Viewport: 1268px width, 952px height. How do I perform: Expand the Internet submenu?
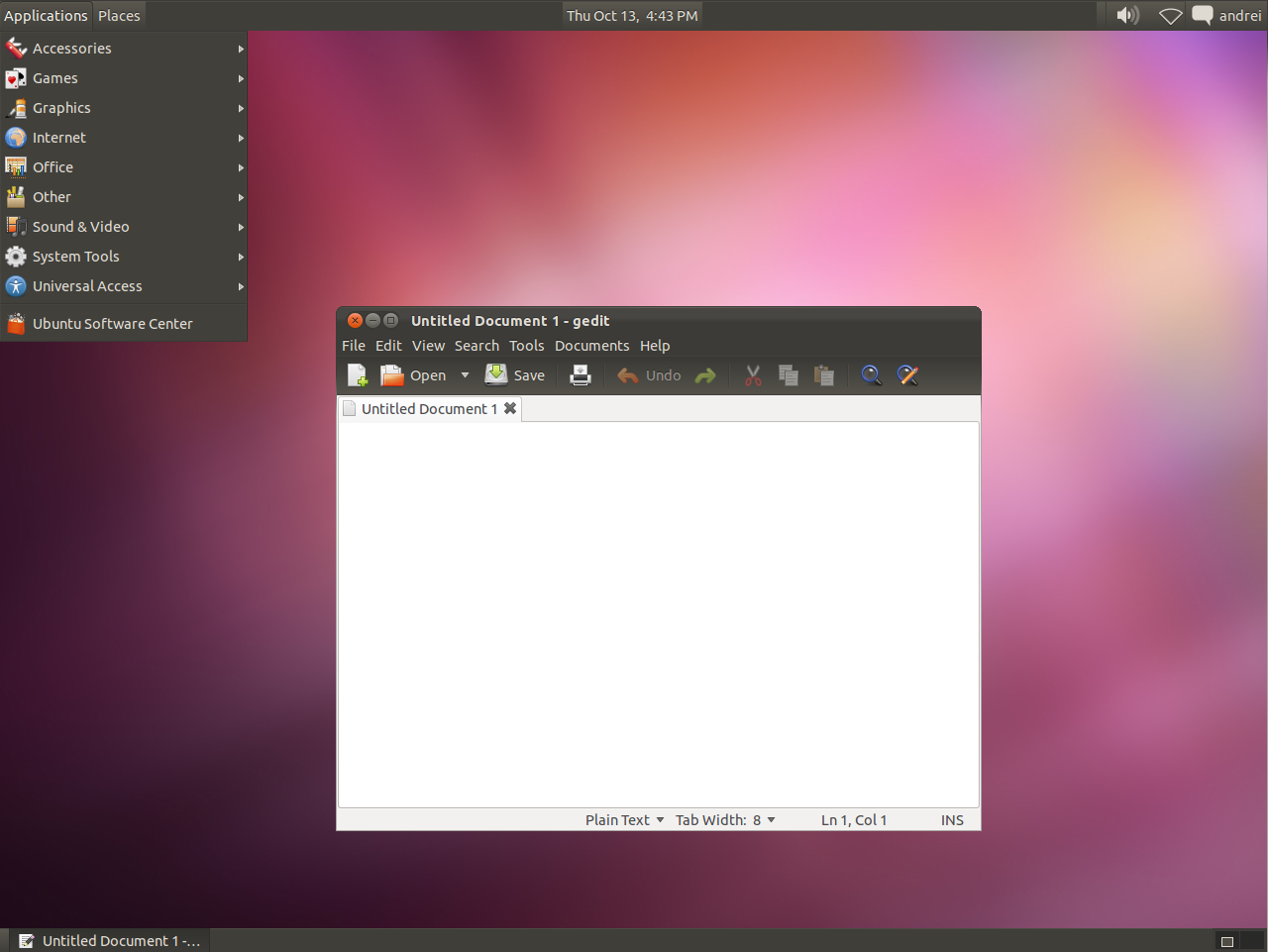coord(124,138)
